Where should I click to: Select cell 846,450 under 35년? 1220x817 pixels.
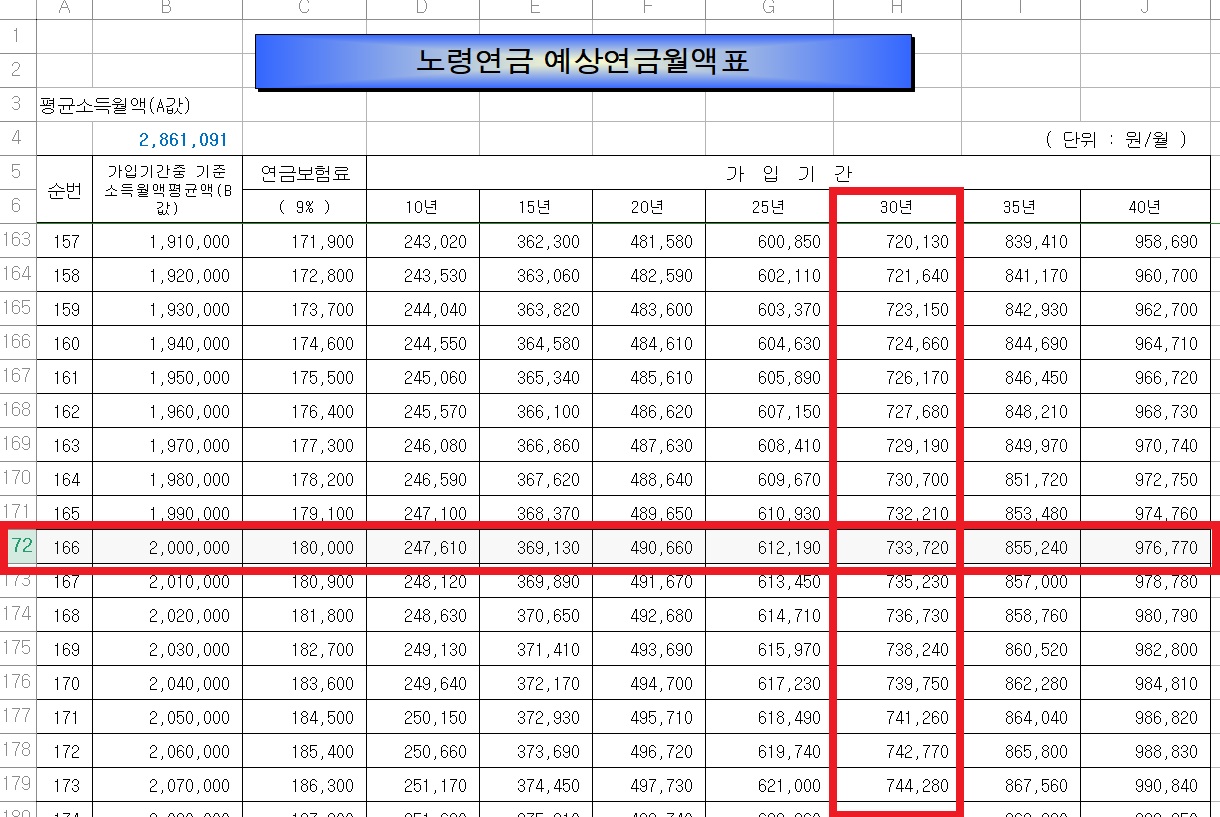coord(1020,377)
